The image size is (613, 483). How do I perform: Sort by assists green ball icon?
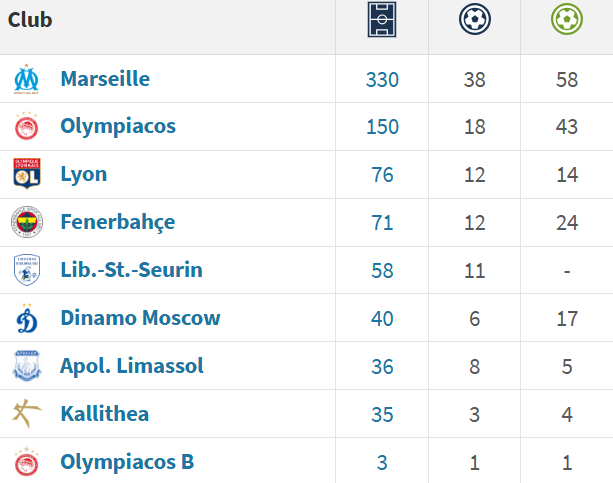(567, 19)
